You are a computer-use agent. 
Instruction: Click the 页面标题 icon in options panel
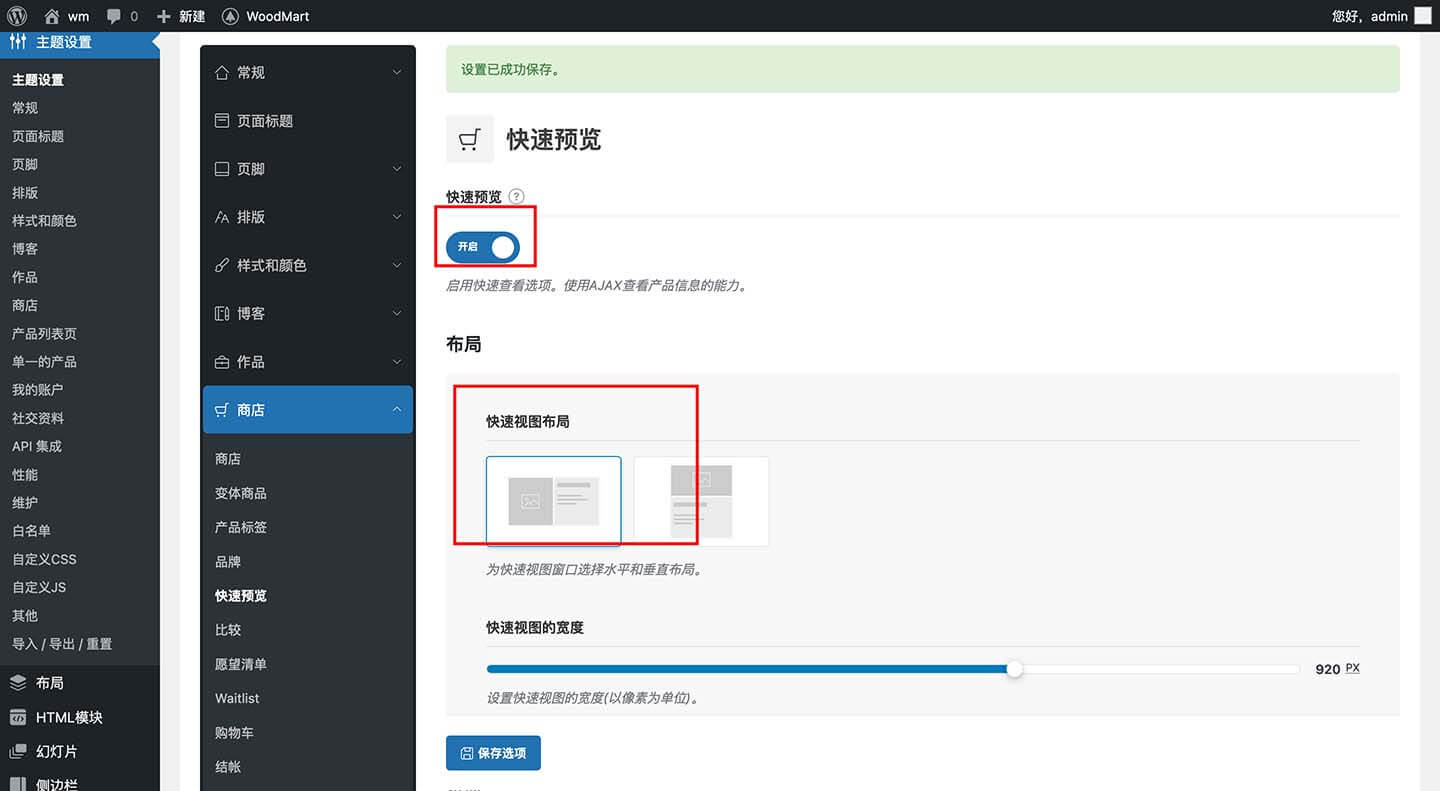[x=222, y=120]
